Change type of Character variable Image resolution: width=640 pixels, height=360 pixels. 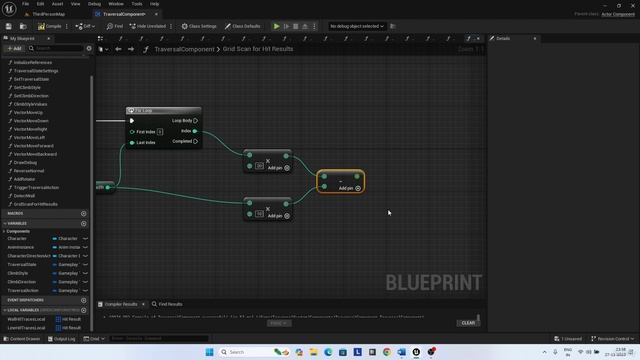[x=65, y=238]
